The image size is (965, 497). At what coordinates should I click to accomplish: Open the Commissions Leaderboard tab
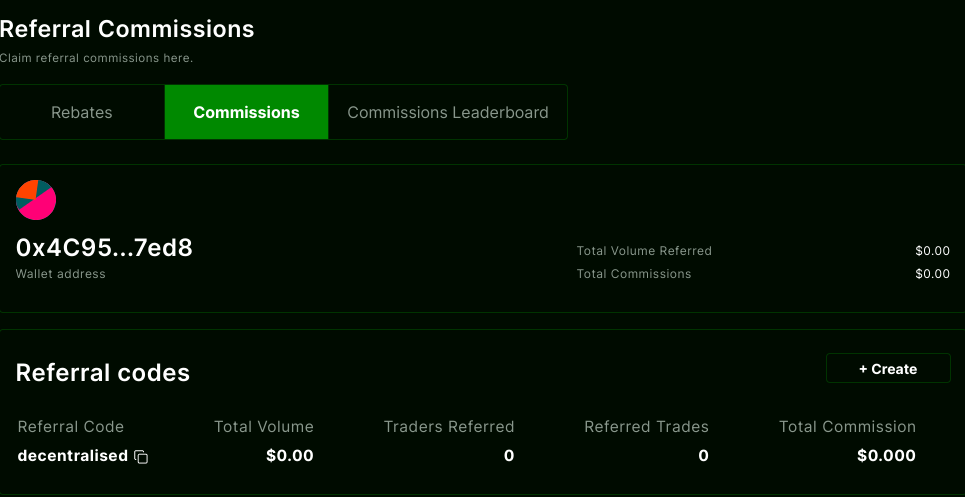[447, 113]
